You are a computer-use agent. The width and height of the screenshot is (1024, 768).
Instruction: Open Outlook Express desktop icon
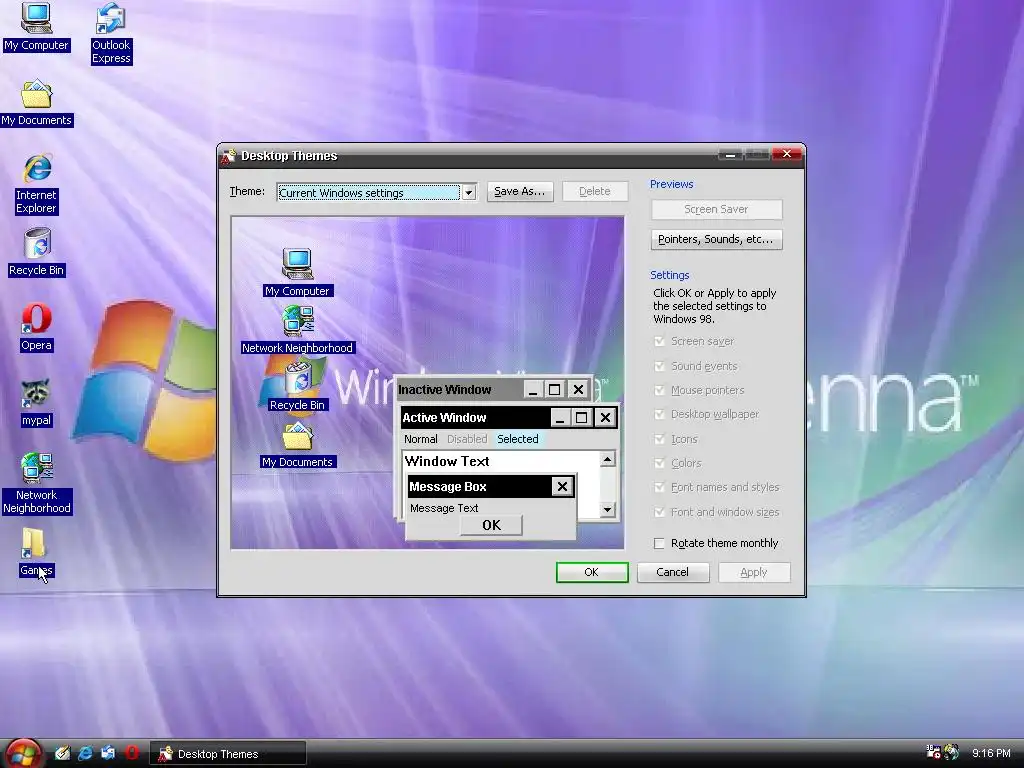tap(111, 34)
